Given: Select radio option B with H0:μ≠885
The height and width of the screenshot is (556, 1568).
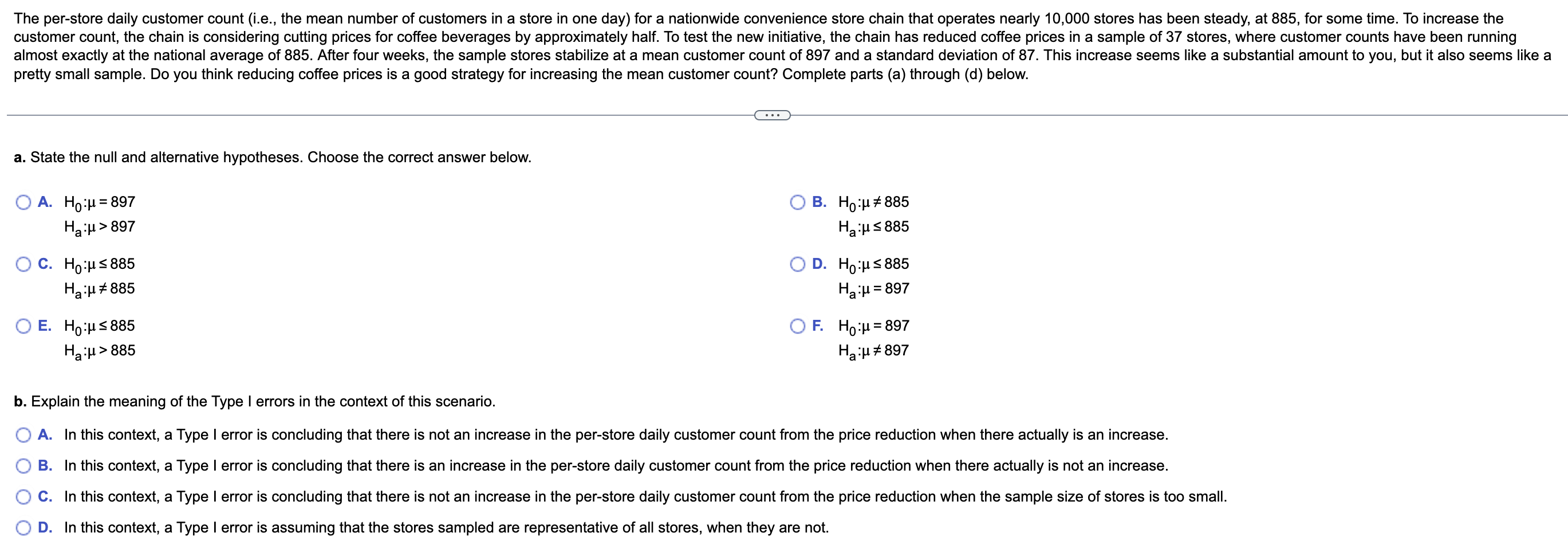Looking at the screenshot, I should pos(798,202).
